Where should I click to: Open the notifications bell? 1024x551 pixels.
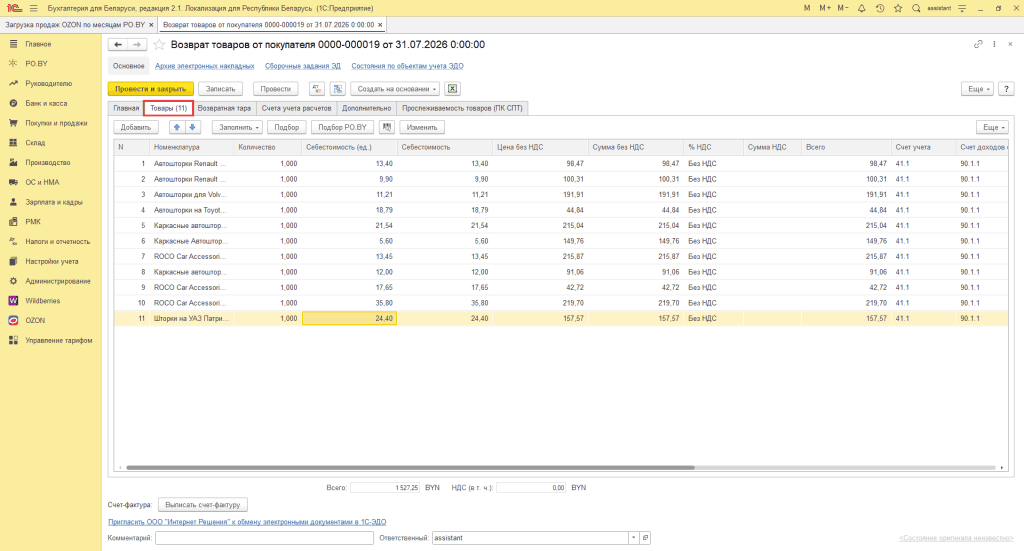pos(861,8)
